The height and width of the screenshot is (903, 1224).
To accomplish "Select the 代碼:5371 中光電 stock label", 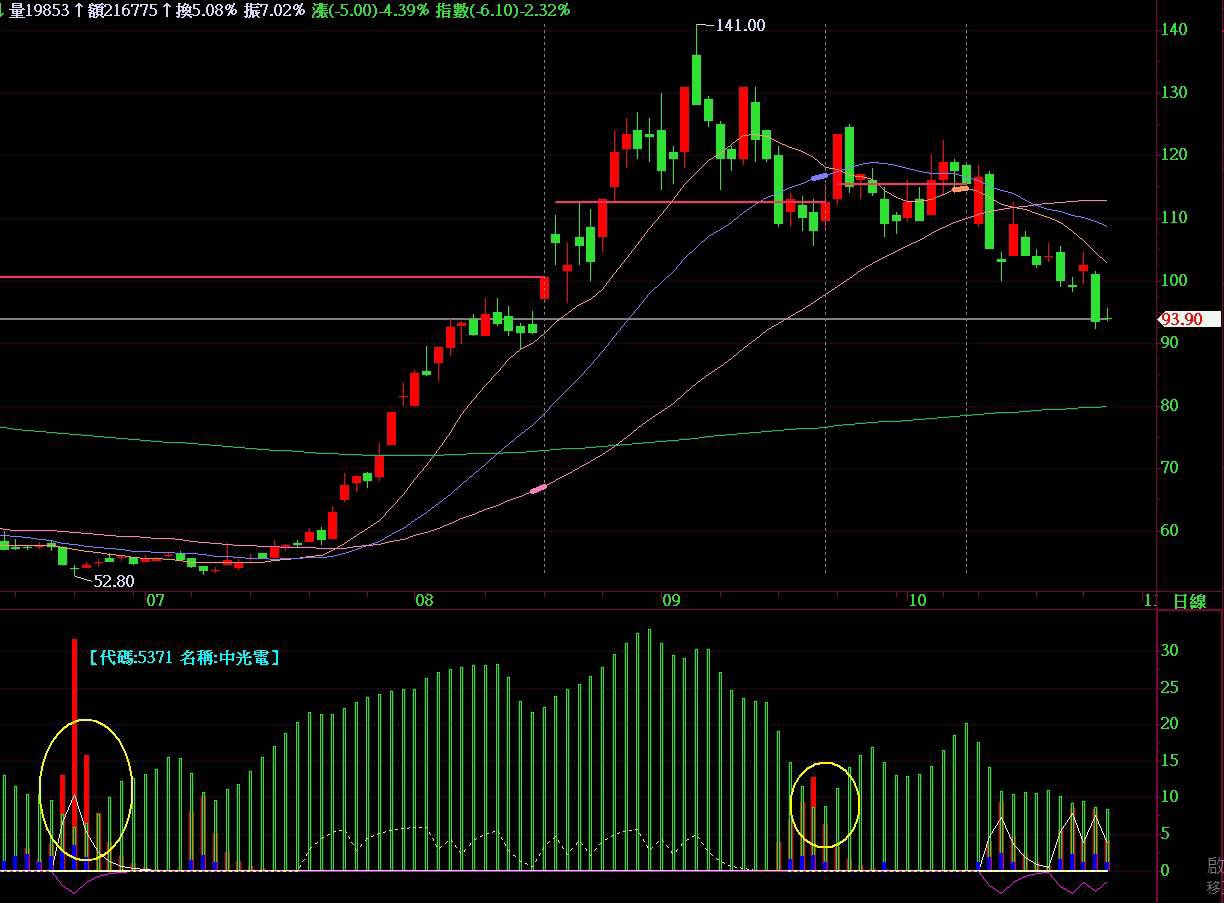I will [x=183, y=657].
